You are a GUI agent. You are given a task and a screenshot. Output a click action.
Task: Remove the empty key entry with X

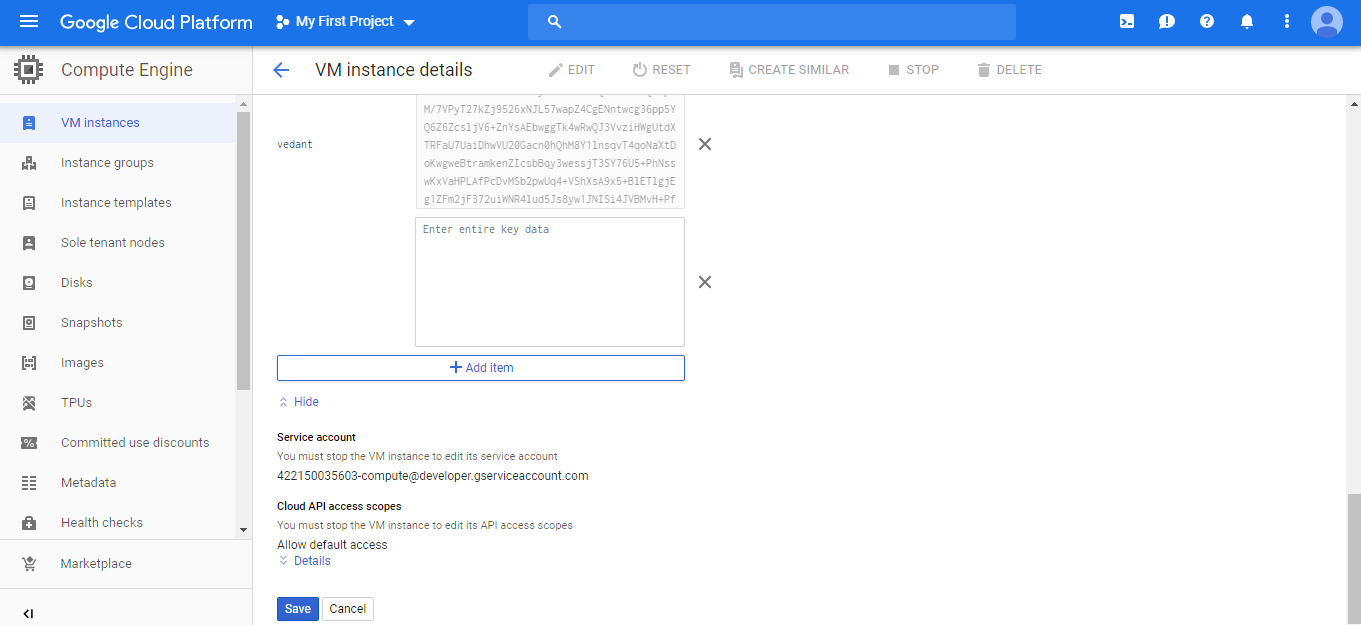705,282
